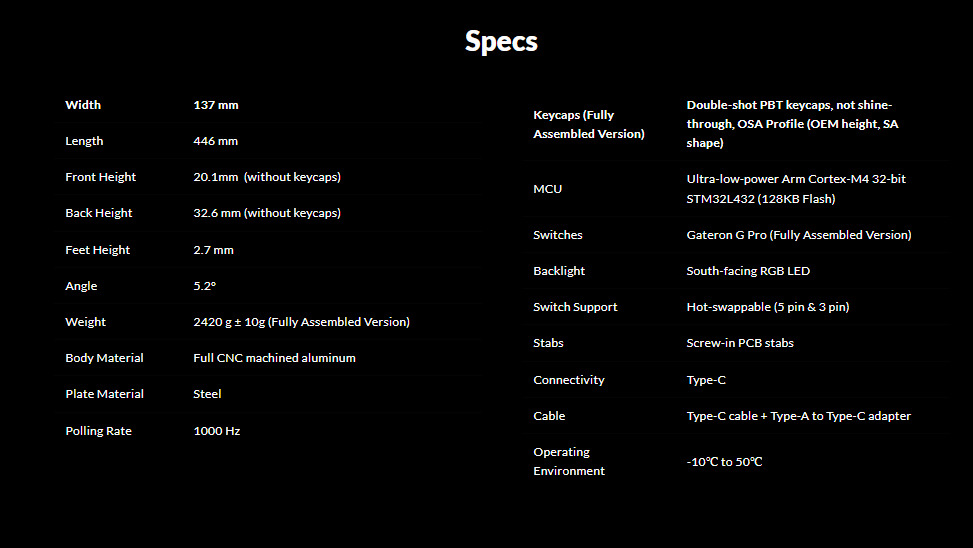Click the 1000 Hz polling rate value

[x=216, y=431]
